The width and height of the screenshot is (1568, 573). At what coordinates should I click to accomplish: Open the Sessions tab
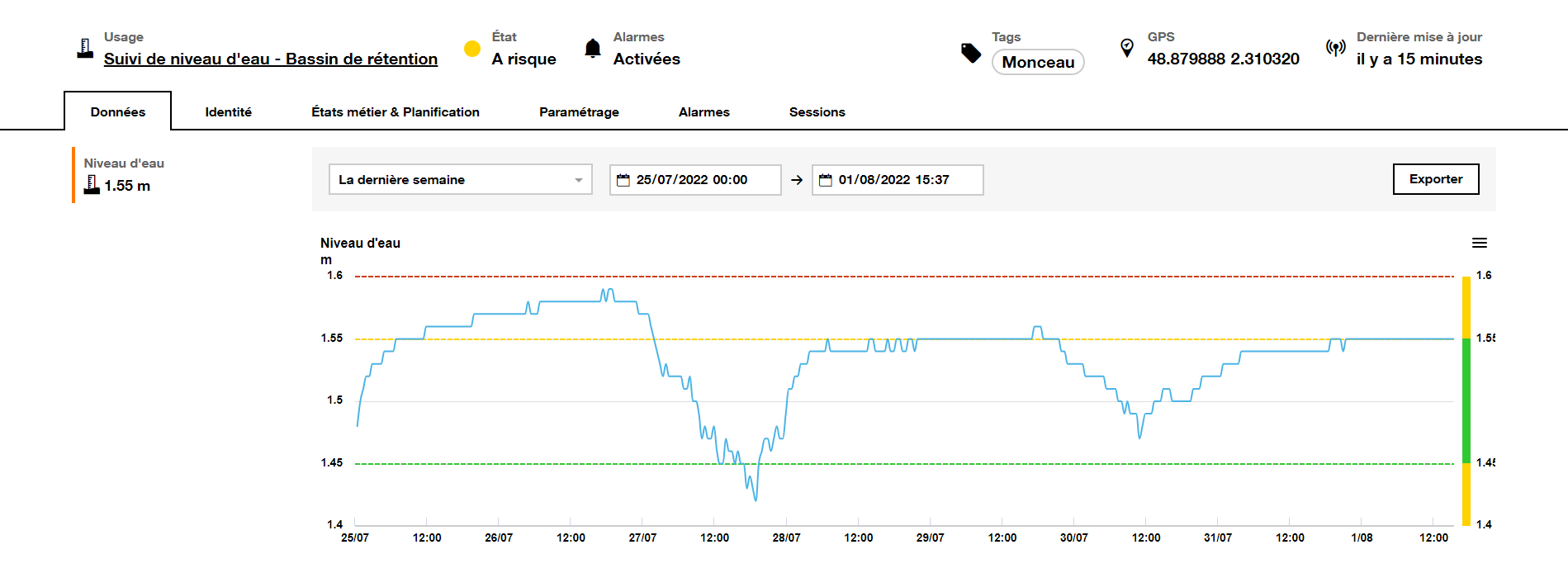pos(817,111)
